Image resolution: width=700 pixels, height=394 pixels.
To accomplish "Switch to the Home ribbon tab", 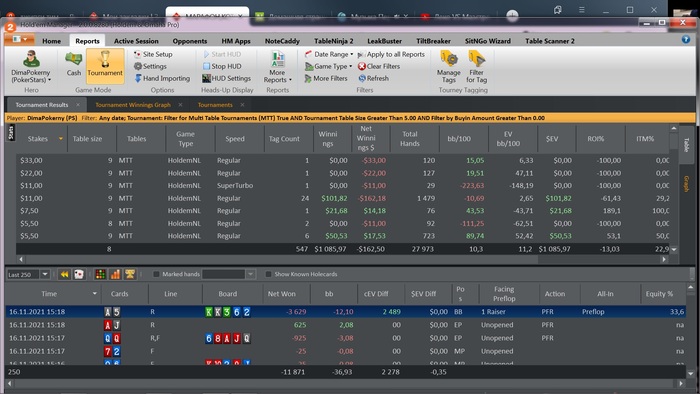I will click(51, 41).
